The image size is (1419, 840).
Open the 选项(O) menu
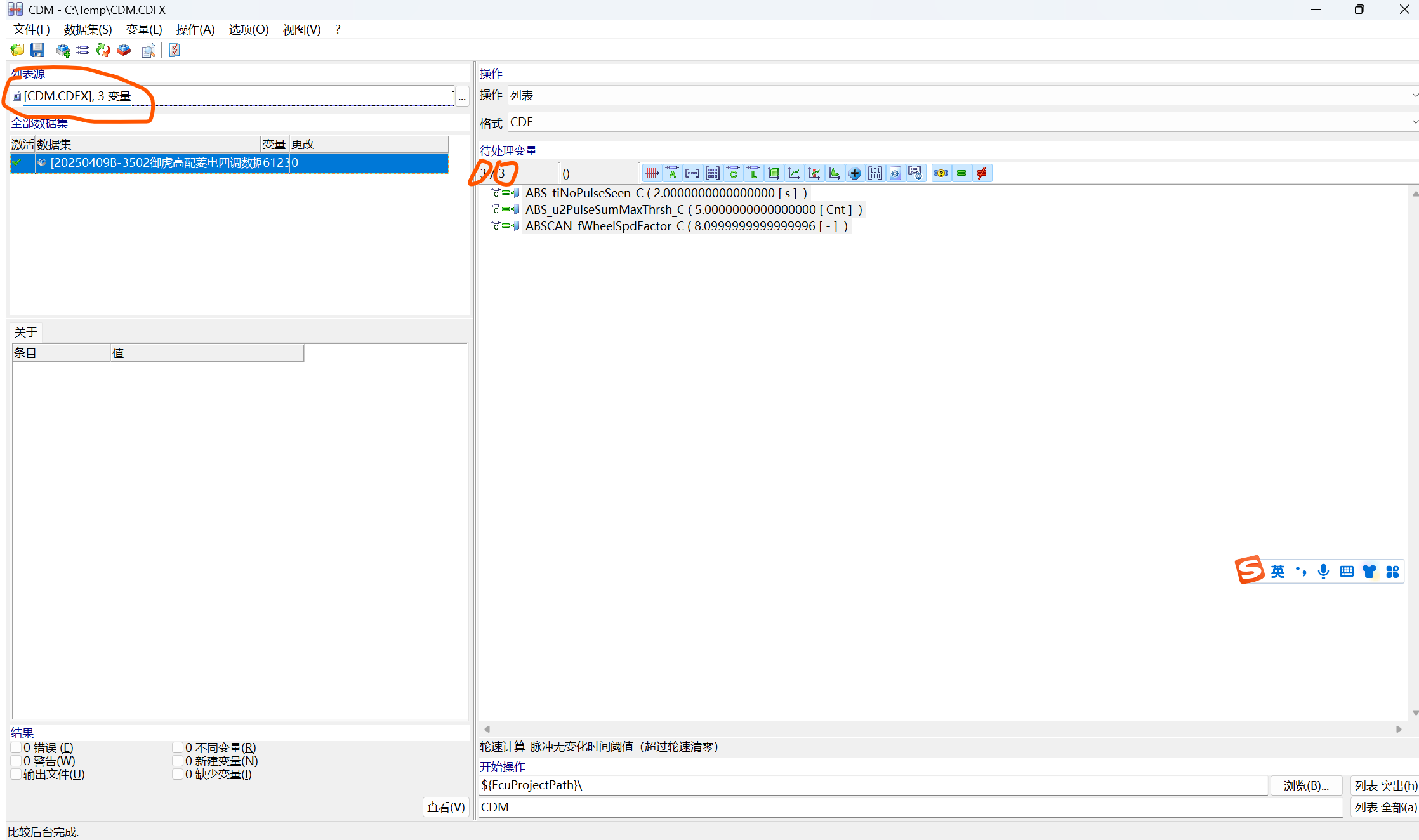pyautogui.click(x=249, y=29)
